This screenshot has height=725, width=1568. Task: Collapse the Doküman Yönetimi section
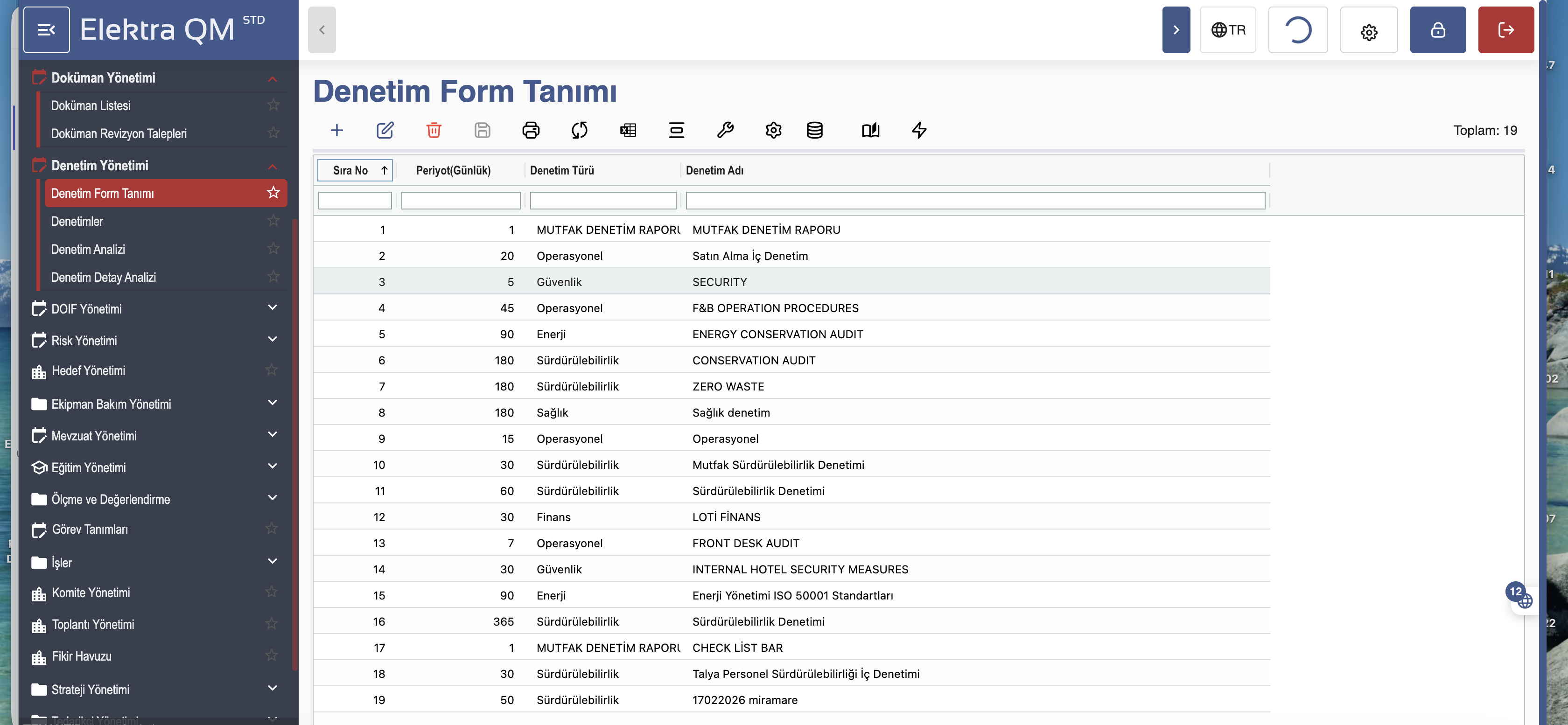click(272, 78)
